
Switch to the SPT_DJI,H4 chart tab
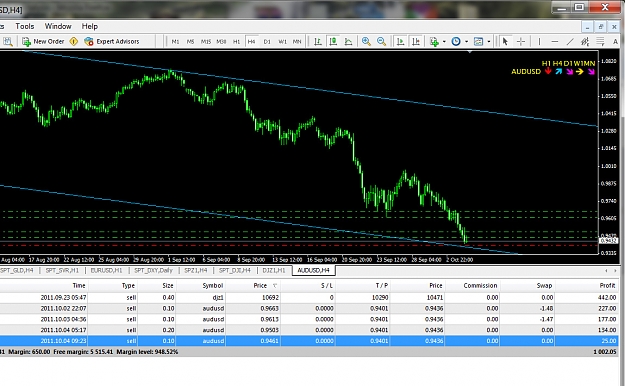234,270
